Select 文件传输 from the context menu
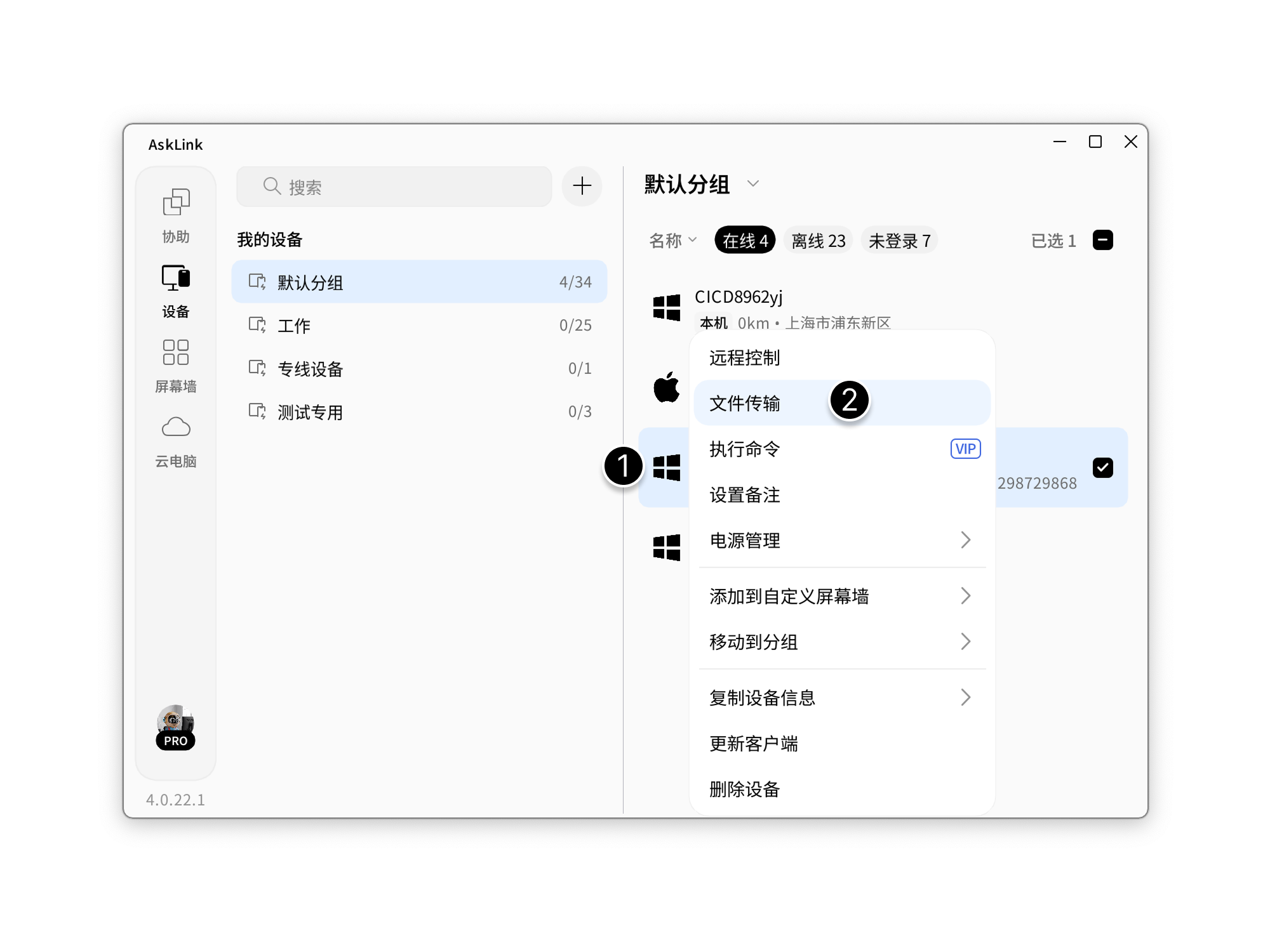 coord(746,402)
